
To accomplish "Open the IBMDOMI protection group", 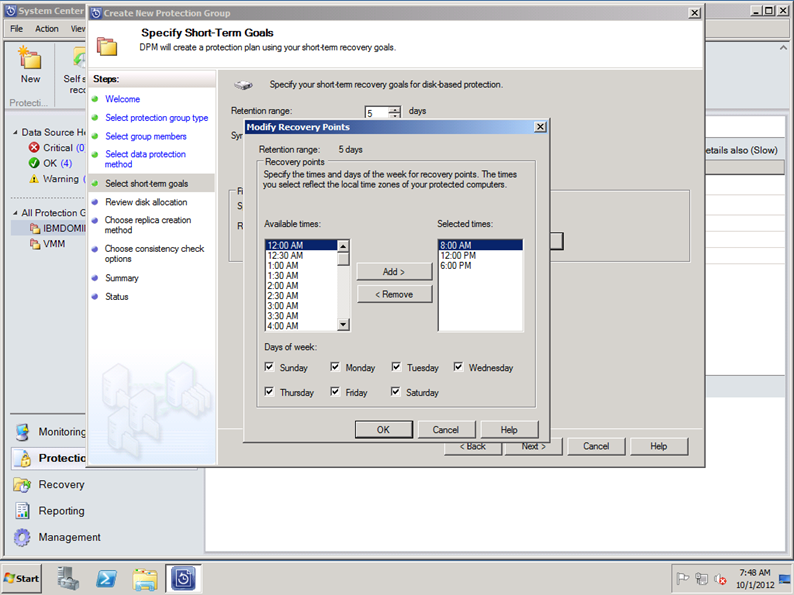I will click(57, 228).
